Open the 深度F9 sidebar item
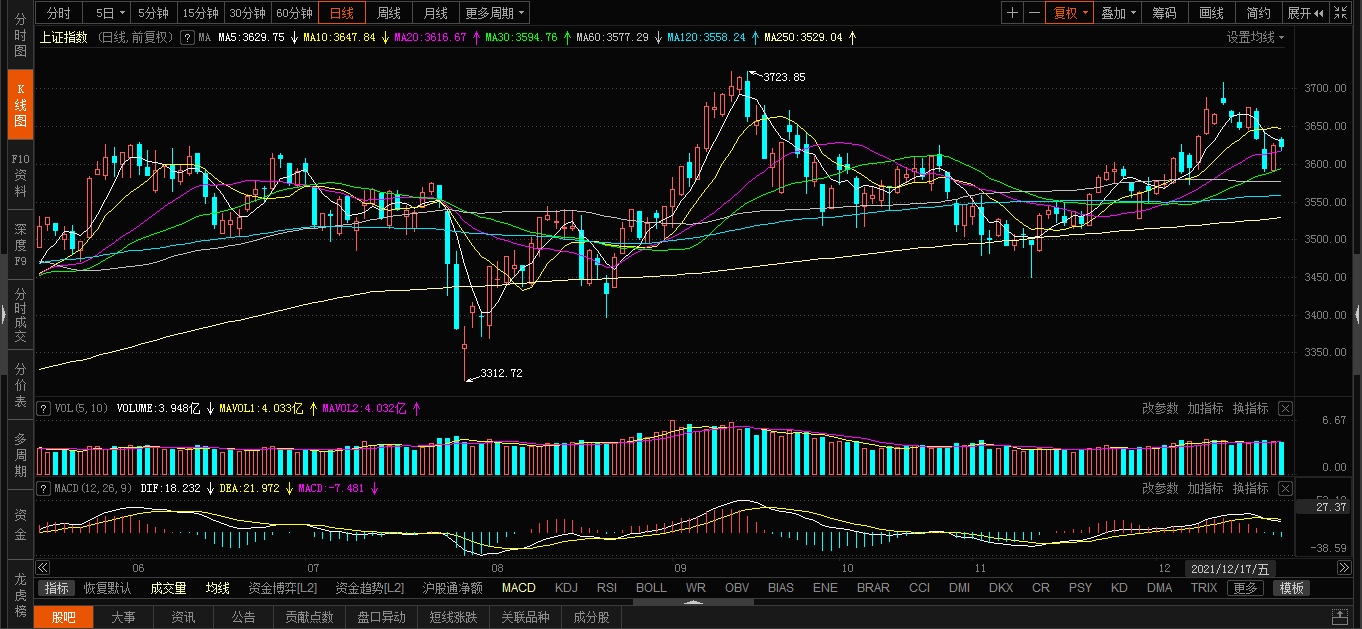Screen dimensions: 1362x629 point(20,244)
